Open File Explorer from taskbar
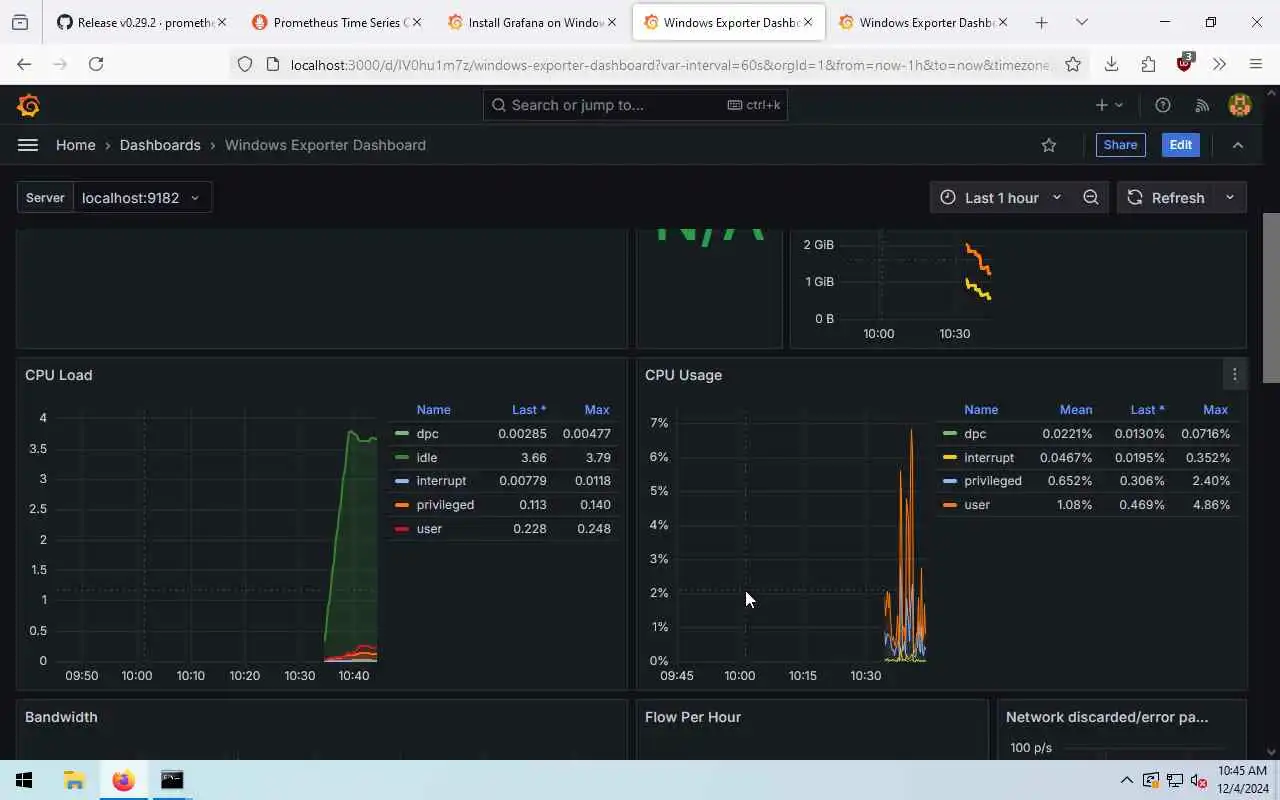The width and height of the screenshot is (1280, 800). pos(74,780)
